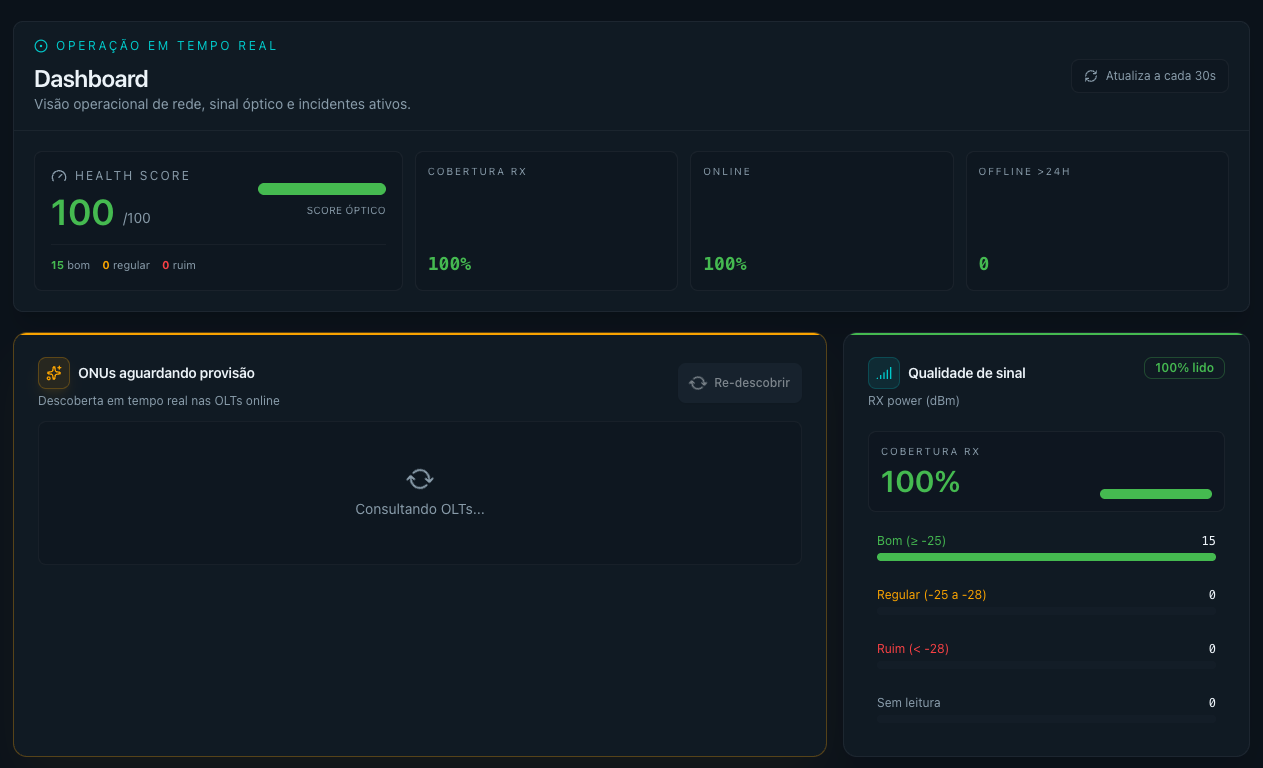
Task: Click the Health Score value 100
Action: pos(83,213)
